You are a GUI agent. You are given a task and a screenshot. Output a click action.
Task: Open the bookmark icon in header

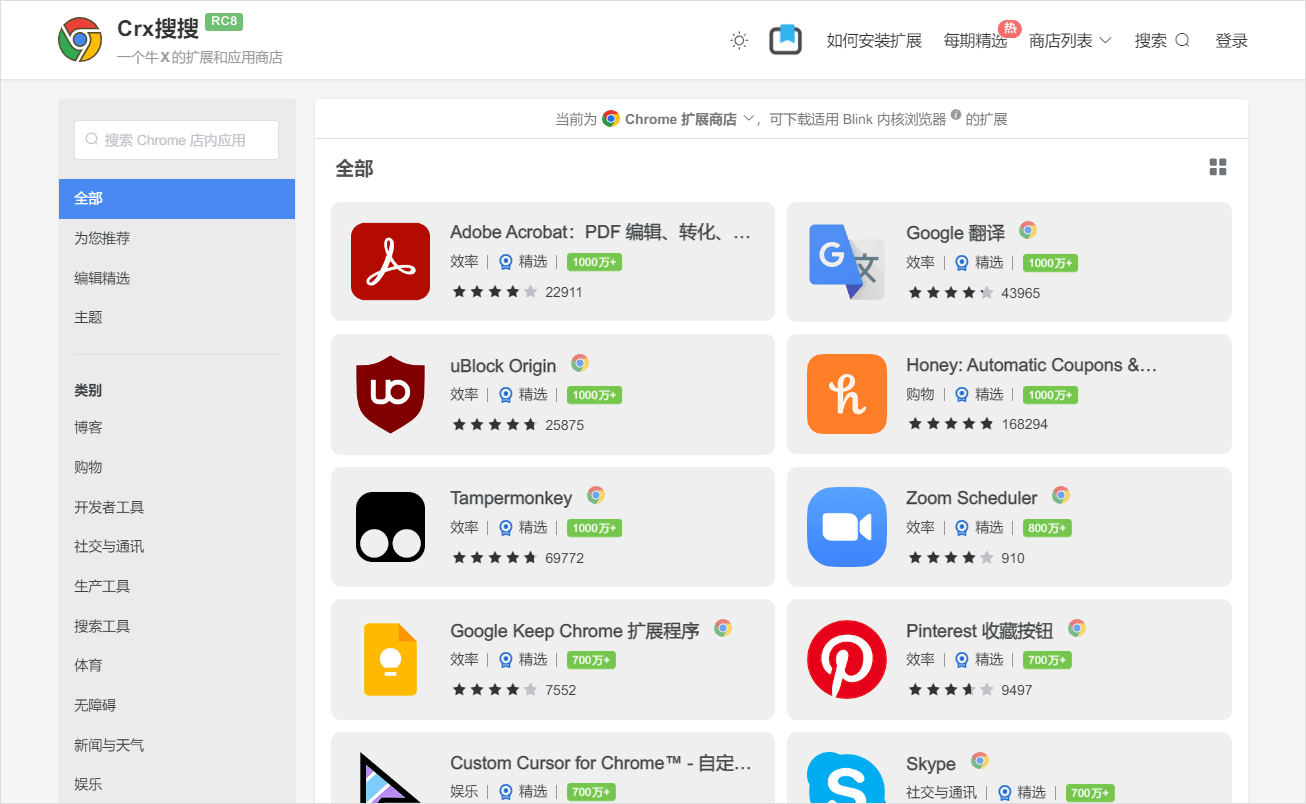(x=786, y=40)
